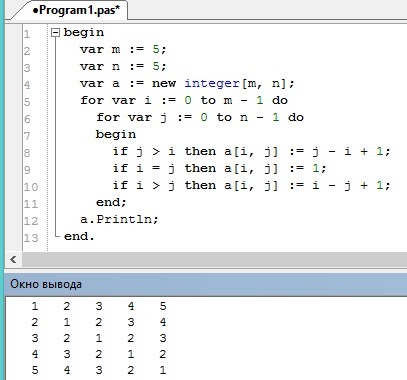The height and width of the screenshot is (380, 407).
Task: Place cursor on 'var m := 5;' line
Action: point(123,50)
